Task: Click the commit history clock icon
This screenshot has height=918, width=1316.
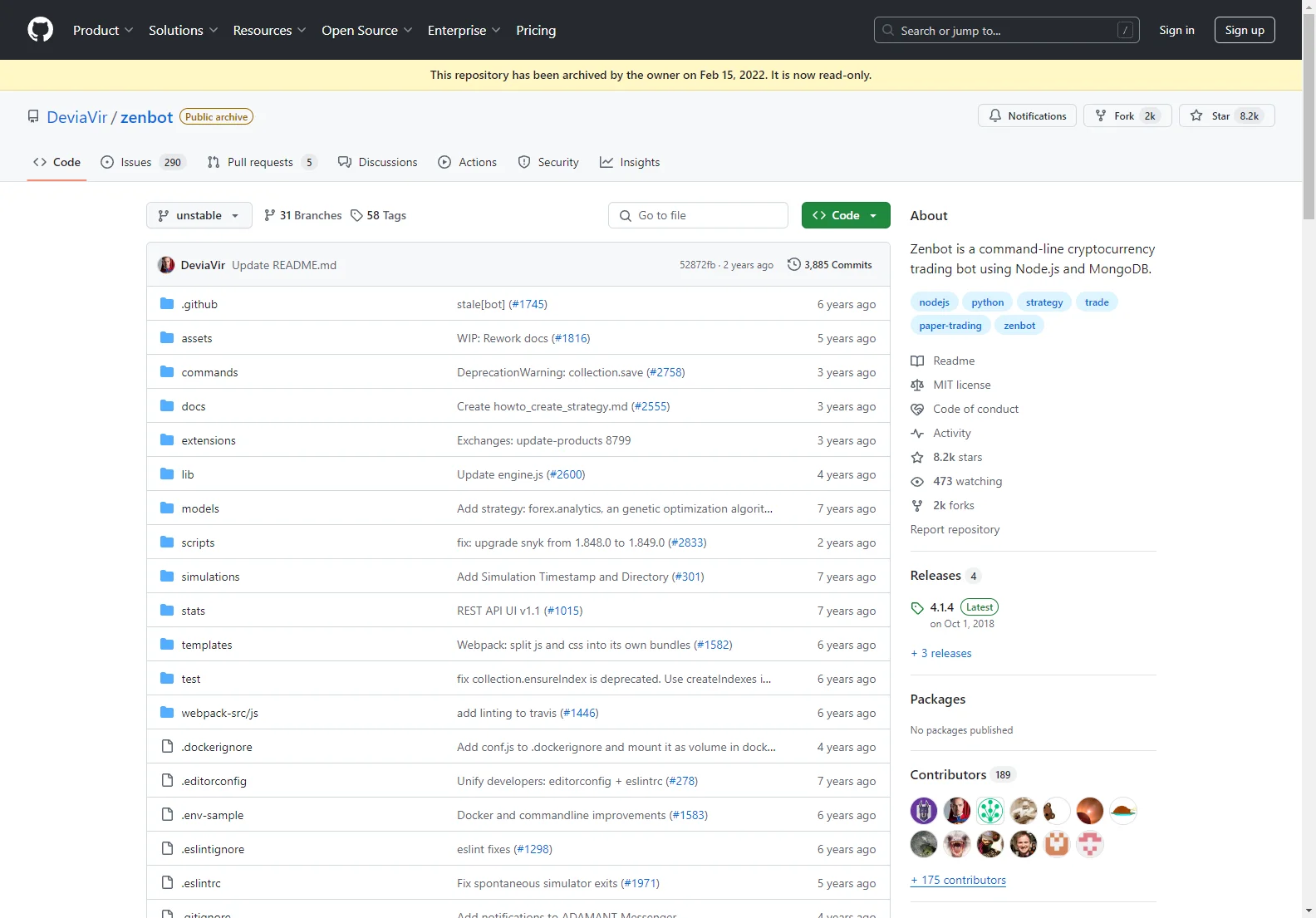Action: [x=794, y=264]
